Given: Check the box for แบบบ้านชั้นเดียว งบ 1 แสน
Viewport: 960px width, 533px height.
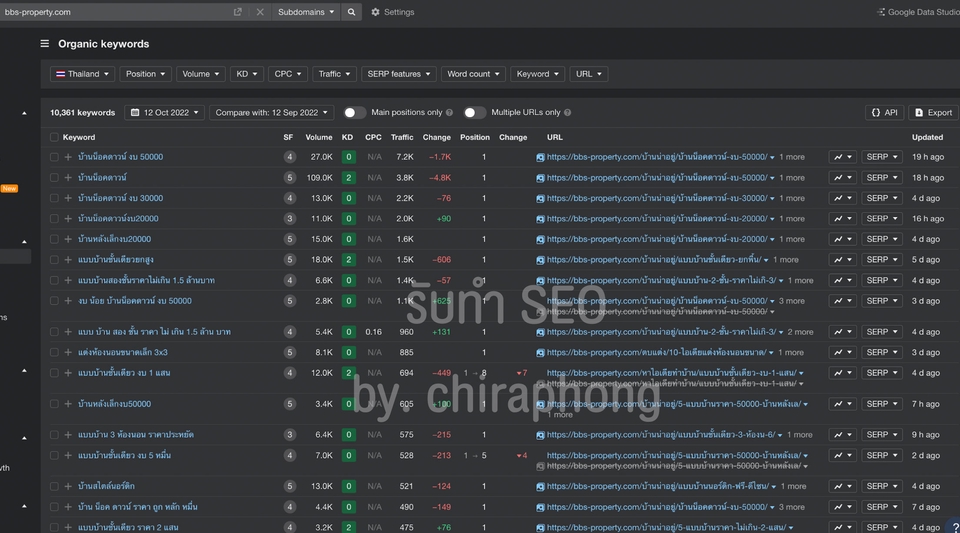Looking at the screenshot, I should tap(54, 373).
